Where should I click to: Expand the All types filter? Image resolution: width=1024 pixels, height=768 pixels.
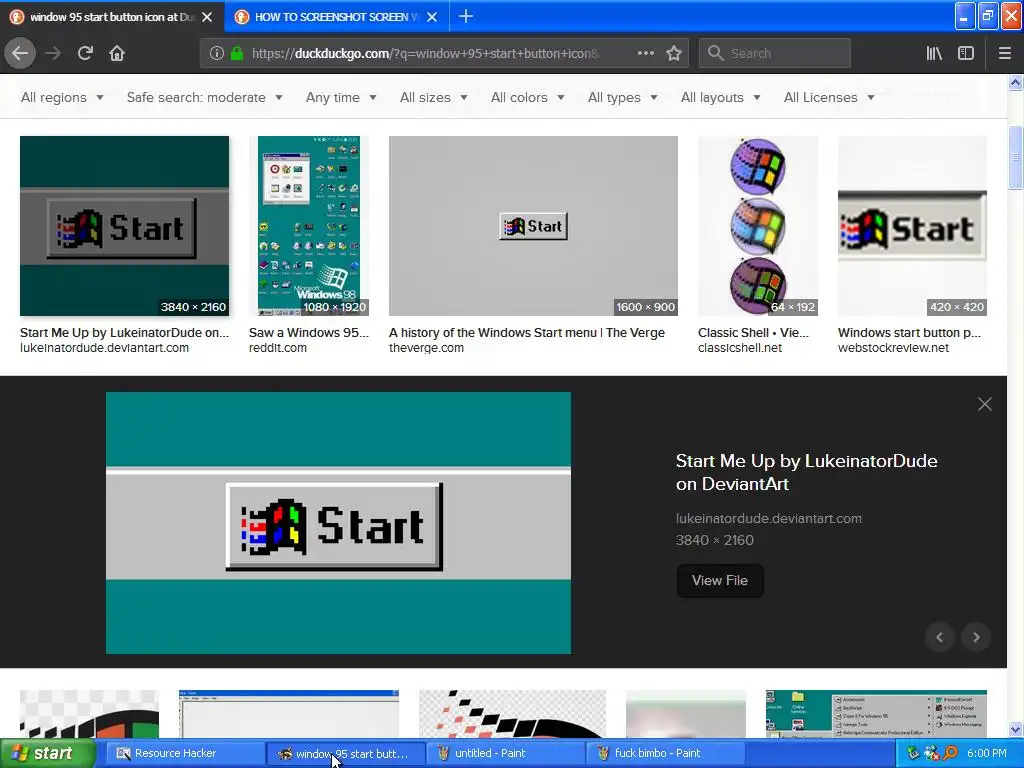pos(622,97)
